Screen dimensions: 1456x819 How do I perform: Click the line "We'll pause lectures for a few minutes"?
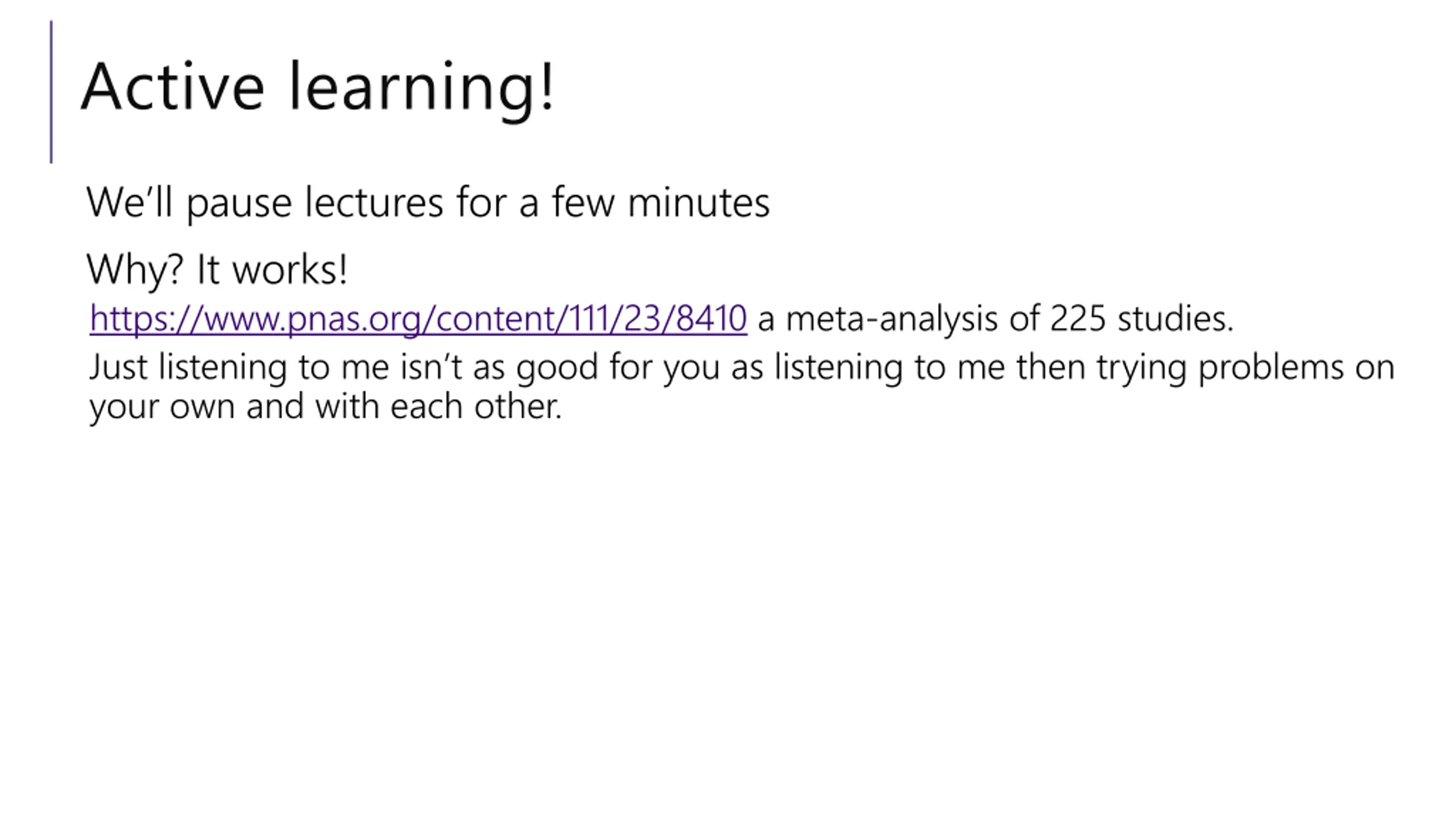pyautogui.click(x=428, y=202)
